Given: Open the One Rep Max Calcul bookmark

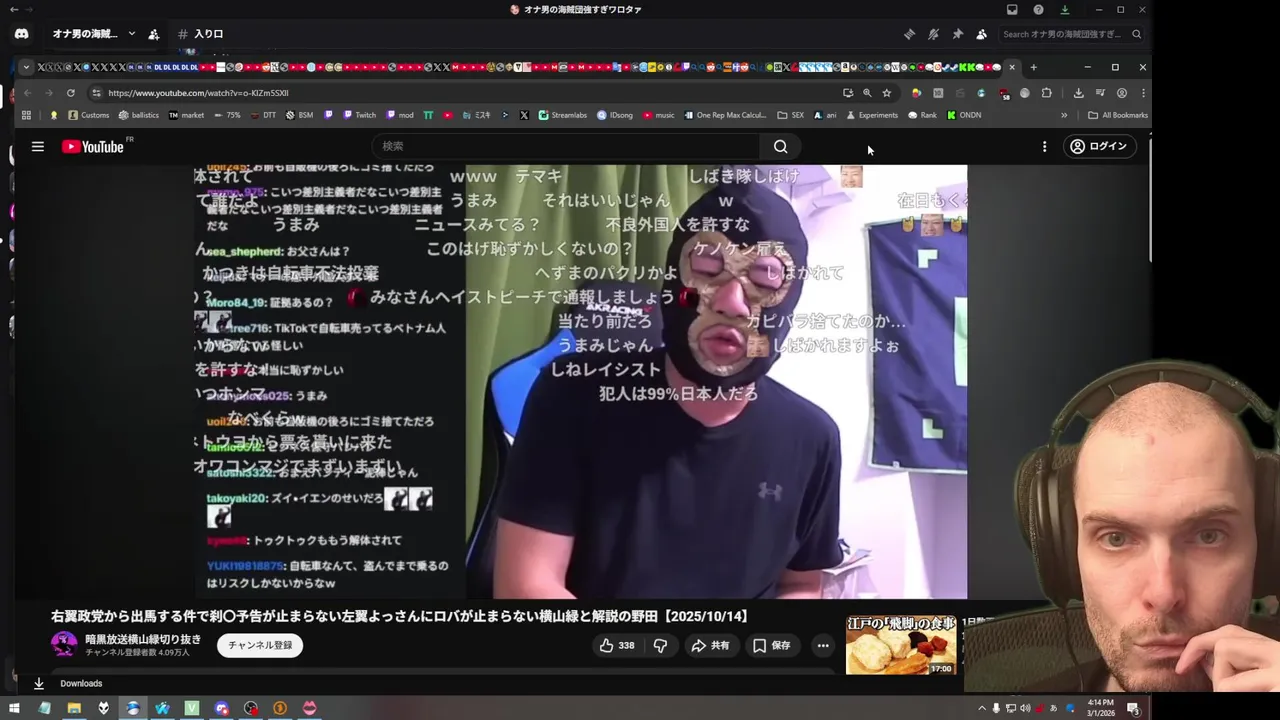Looking at the screenshot, I should pos(725,115).
